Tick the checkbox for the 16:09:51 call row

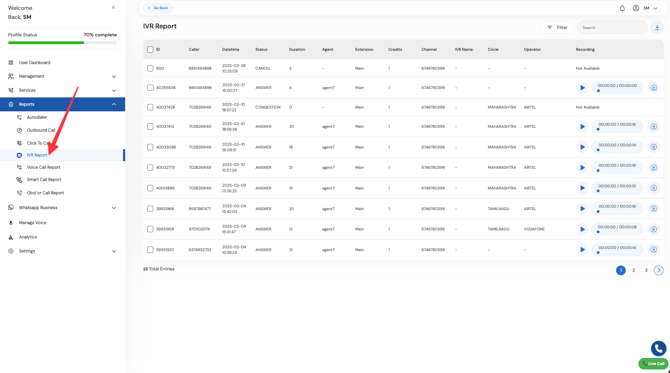click(x=150, y=147)
